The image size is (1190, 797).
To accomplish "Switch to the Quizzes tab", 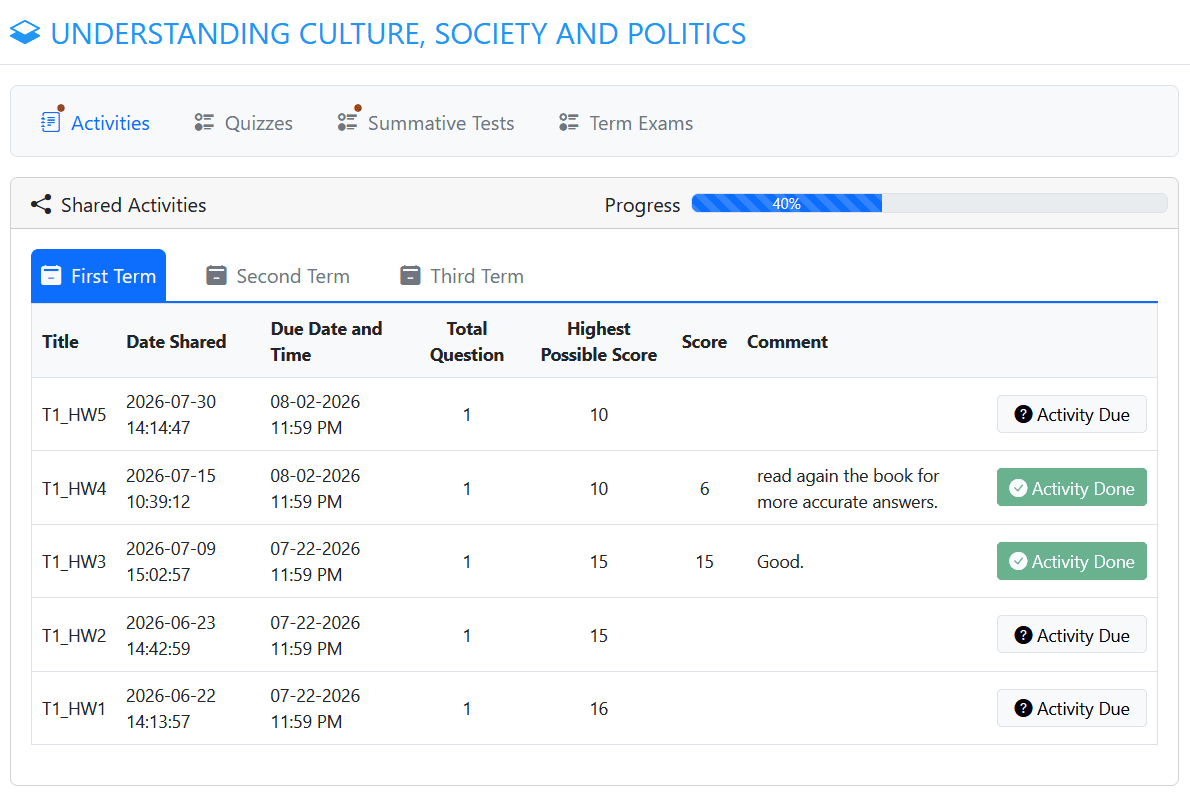I will coord(244,122).
